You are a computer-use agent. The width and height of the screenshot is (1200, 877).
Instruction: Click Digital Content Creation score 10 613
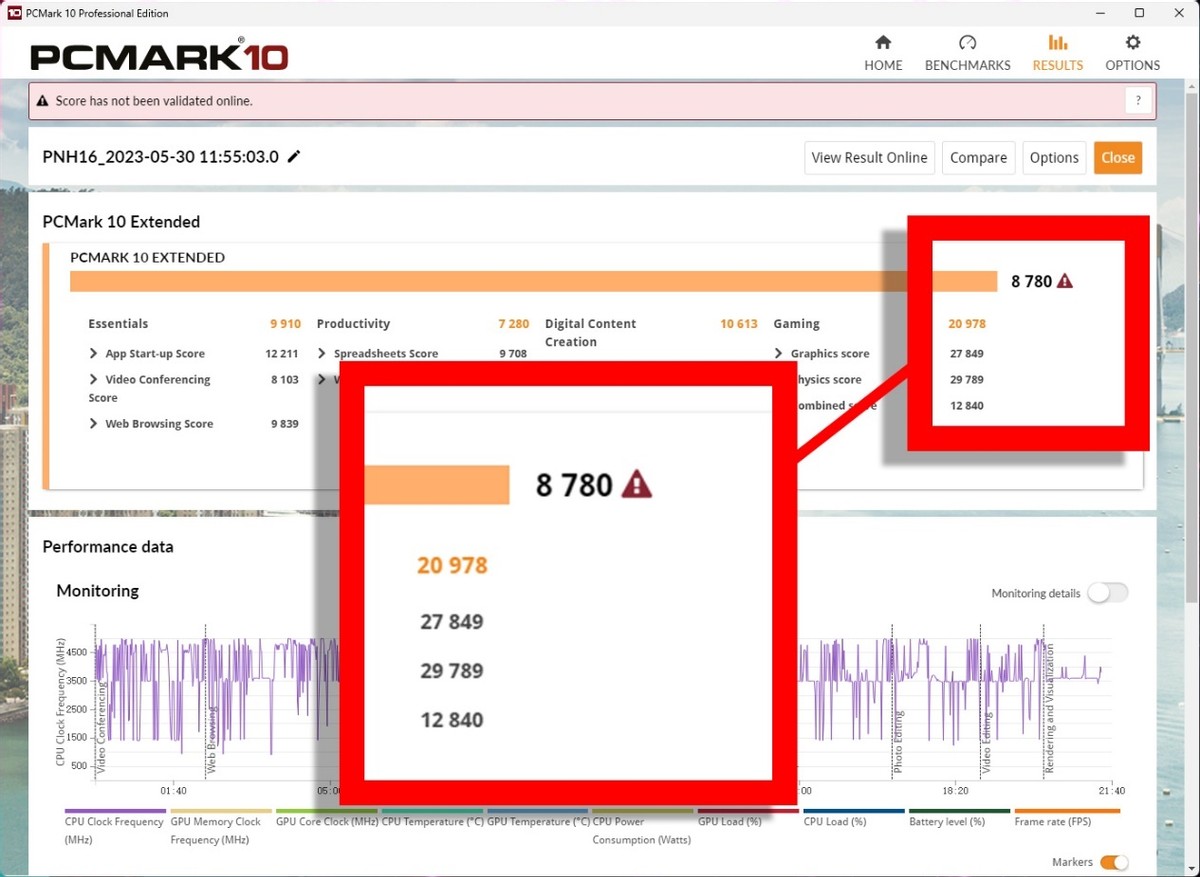pyautogui.click(x=739, y=324)
